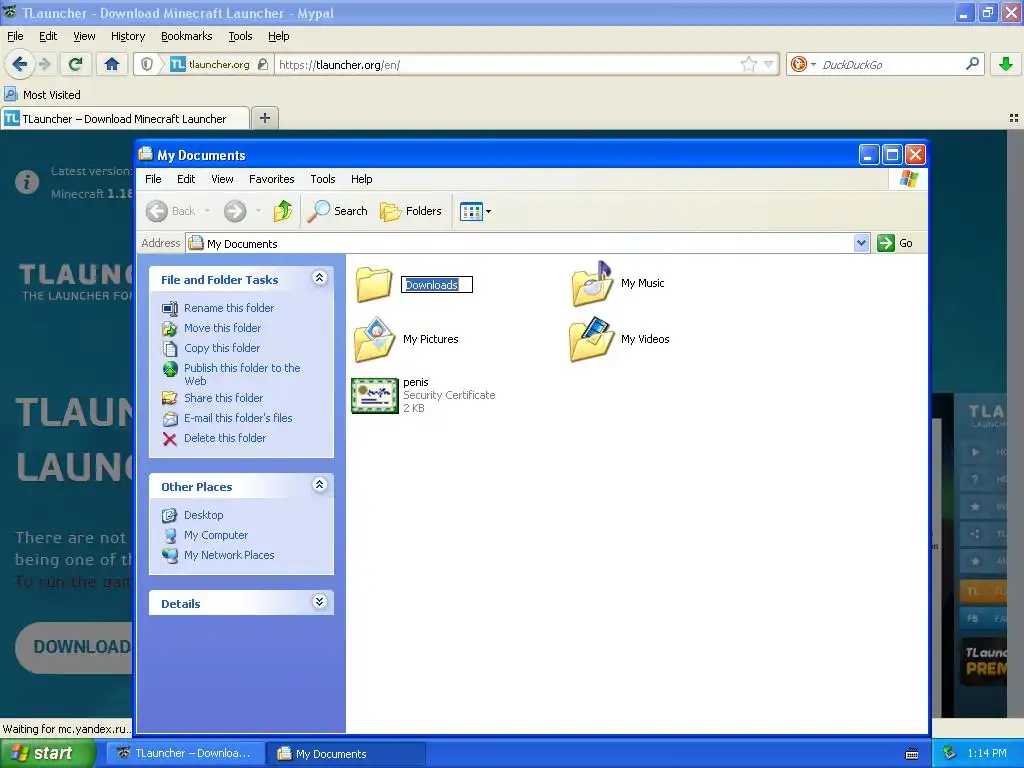This screenshot has height=768, width=1024.
Task: Bookmark page with the star icon
Action: 748,64
